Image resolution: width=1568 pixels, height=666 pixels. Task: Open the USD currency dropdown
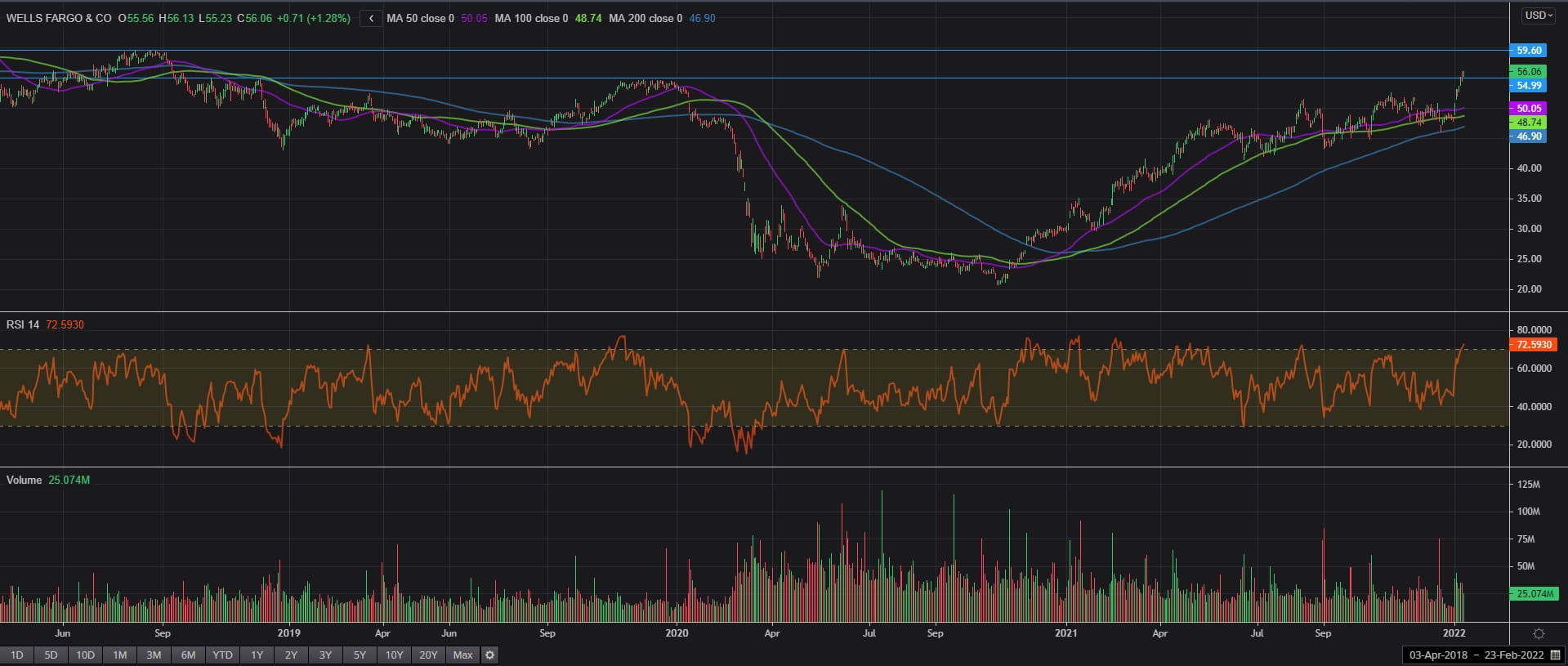1539,16
